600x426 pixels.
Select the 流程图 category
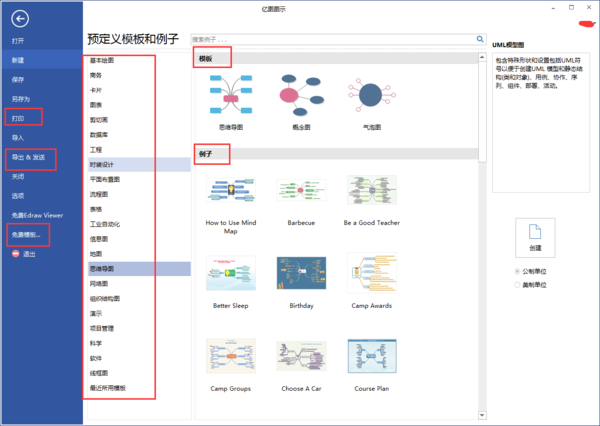pos(99,194)
